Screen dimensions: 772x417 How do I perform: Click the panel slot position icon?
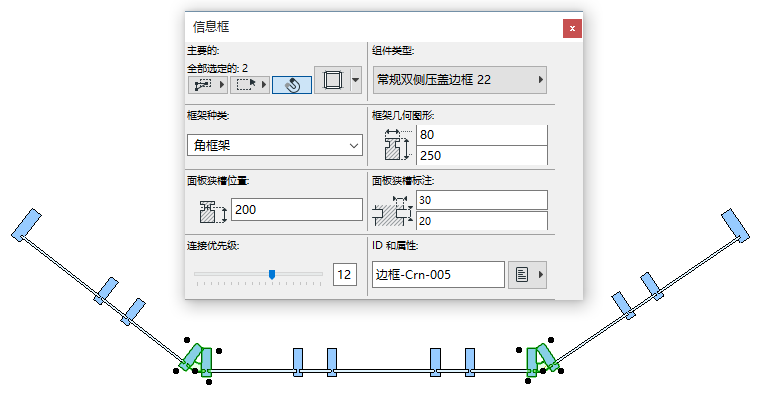(210, 210)
